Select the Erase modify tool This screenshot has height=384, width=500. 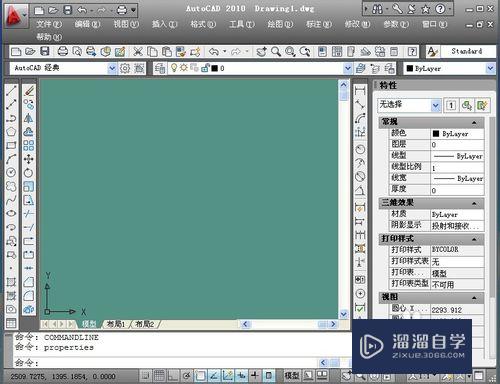click(x=29, y=91)
